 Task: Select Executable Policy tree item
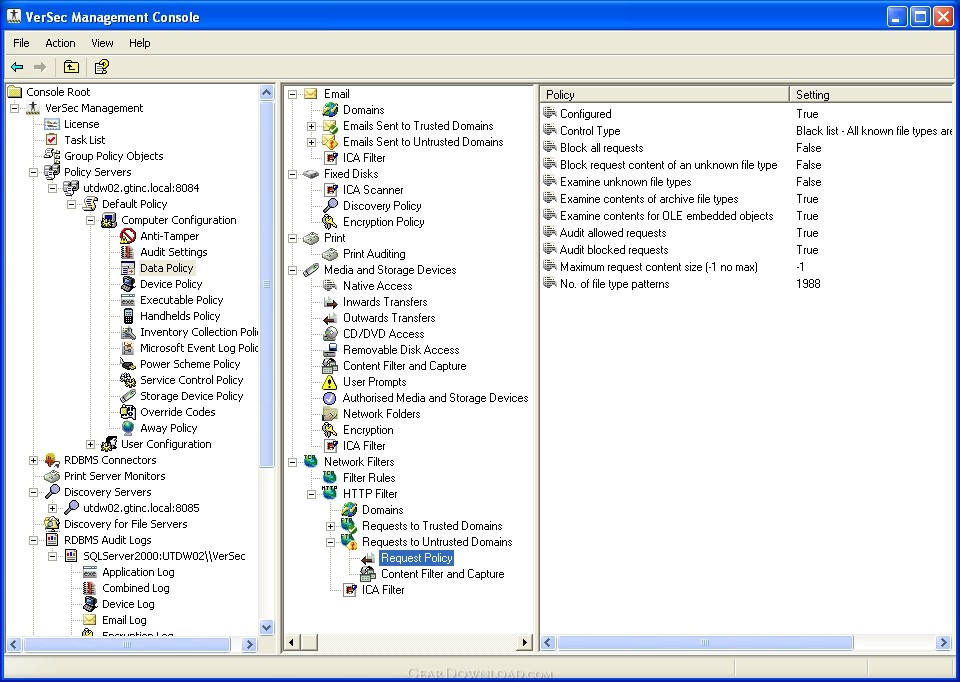[181, 300]
